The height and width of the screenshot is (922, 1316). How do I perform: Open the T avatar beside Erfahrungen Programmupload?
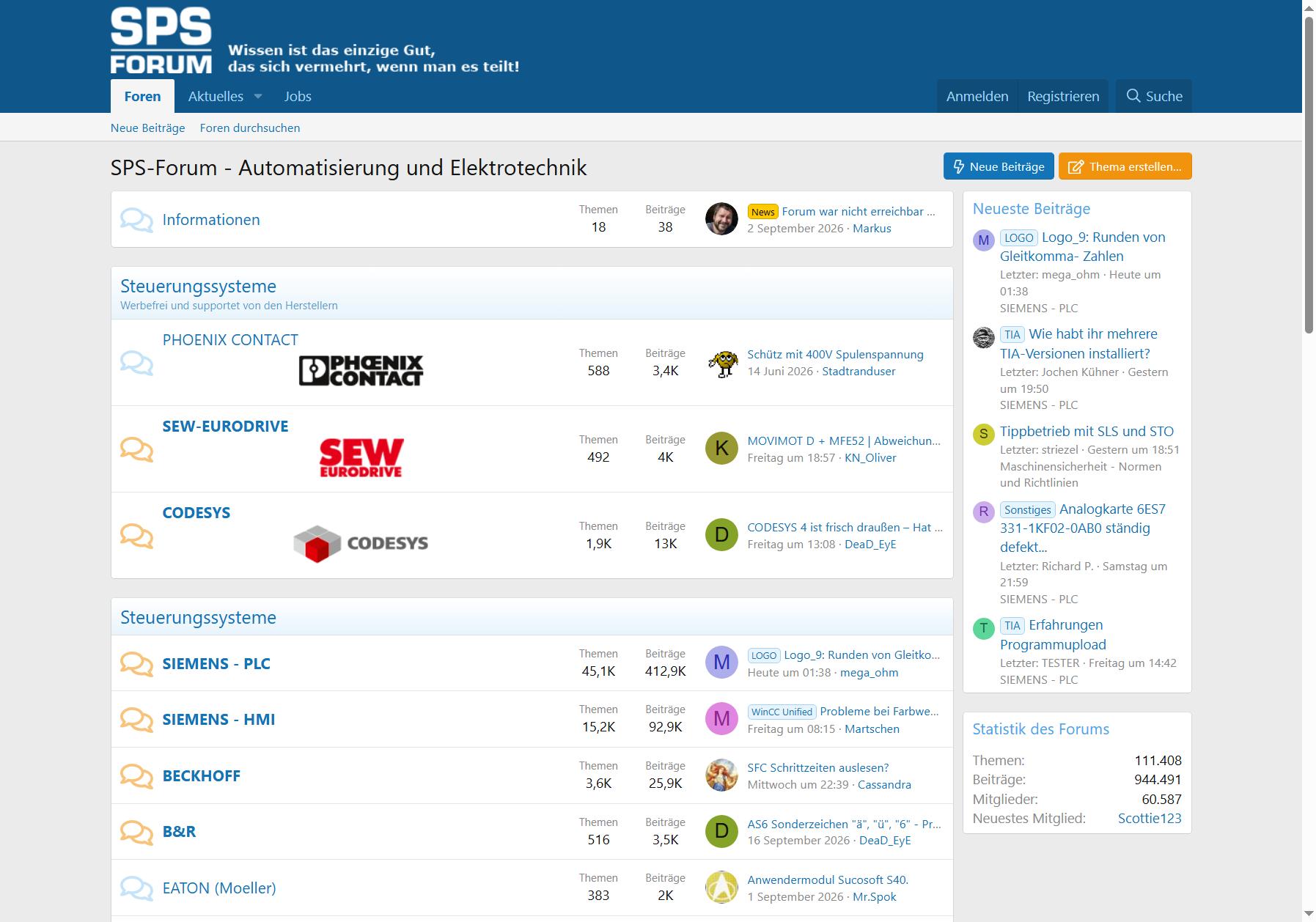coord(983,628)
